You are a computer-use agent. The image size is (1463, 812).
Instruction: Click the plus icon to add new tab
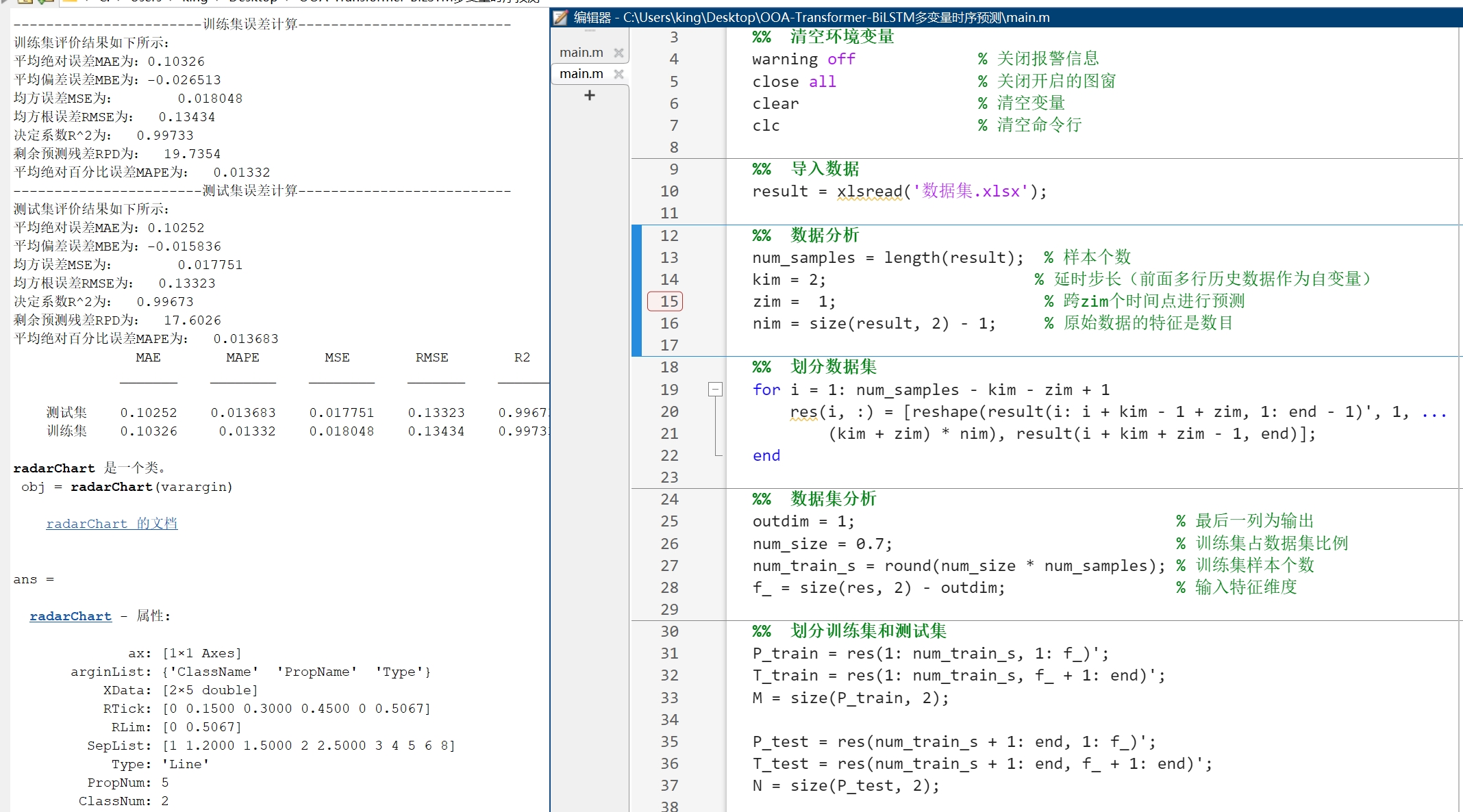coord(590,95)
